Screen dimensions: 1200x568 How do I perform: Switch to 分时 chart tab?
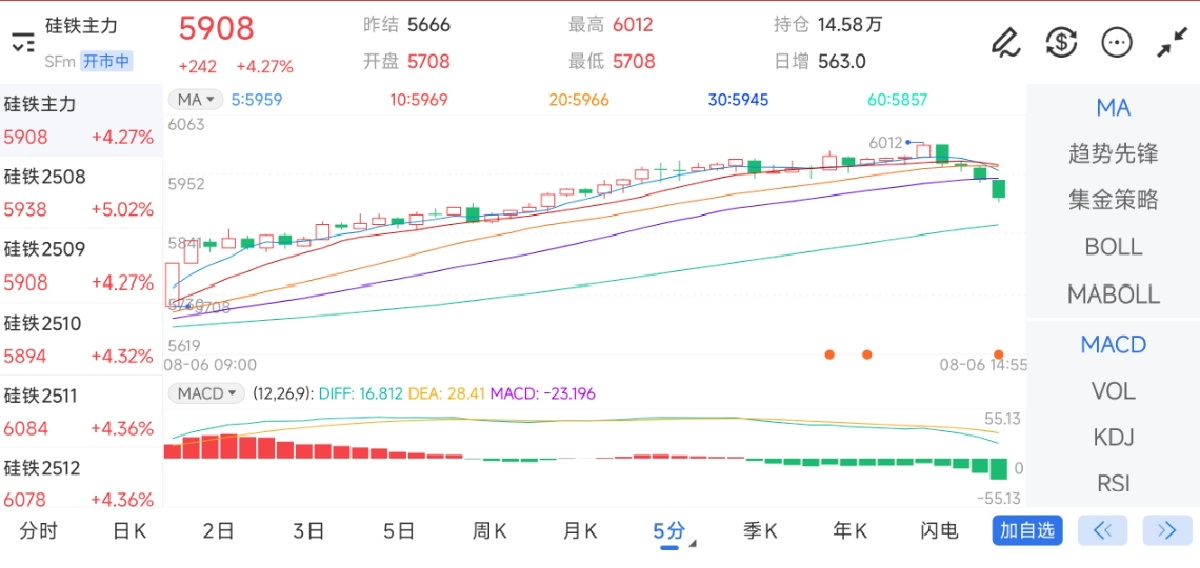(x=38, y=531)
